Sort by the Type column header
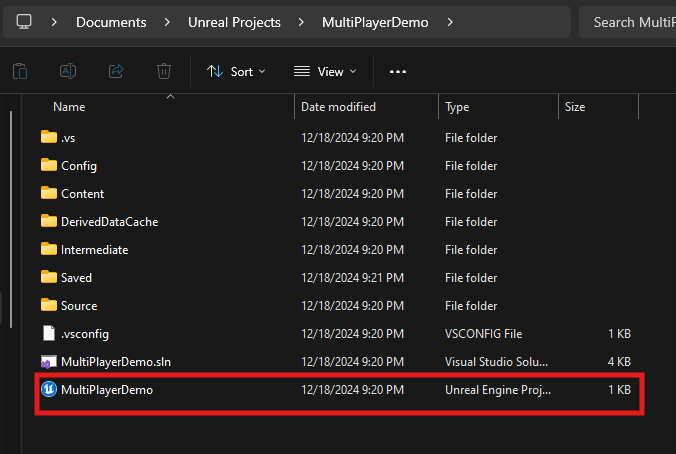The width and height of the screenshot is (676, 454). [457, 107]
